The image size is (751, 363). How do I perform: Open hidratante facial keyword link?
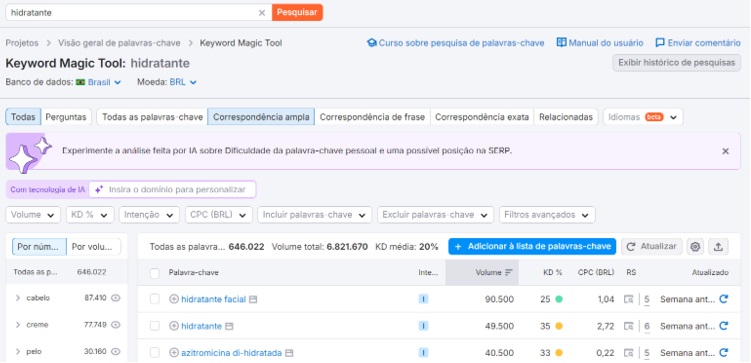[214, 299]
